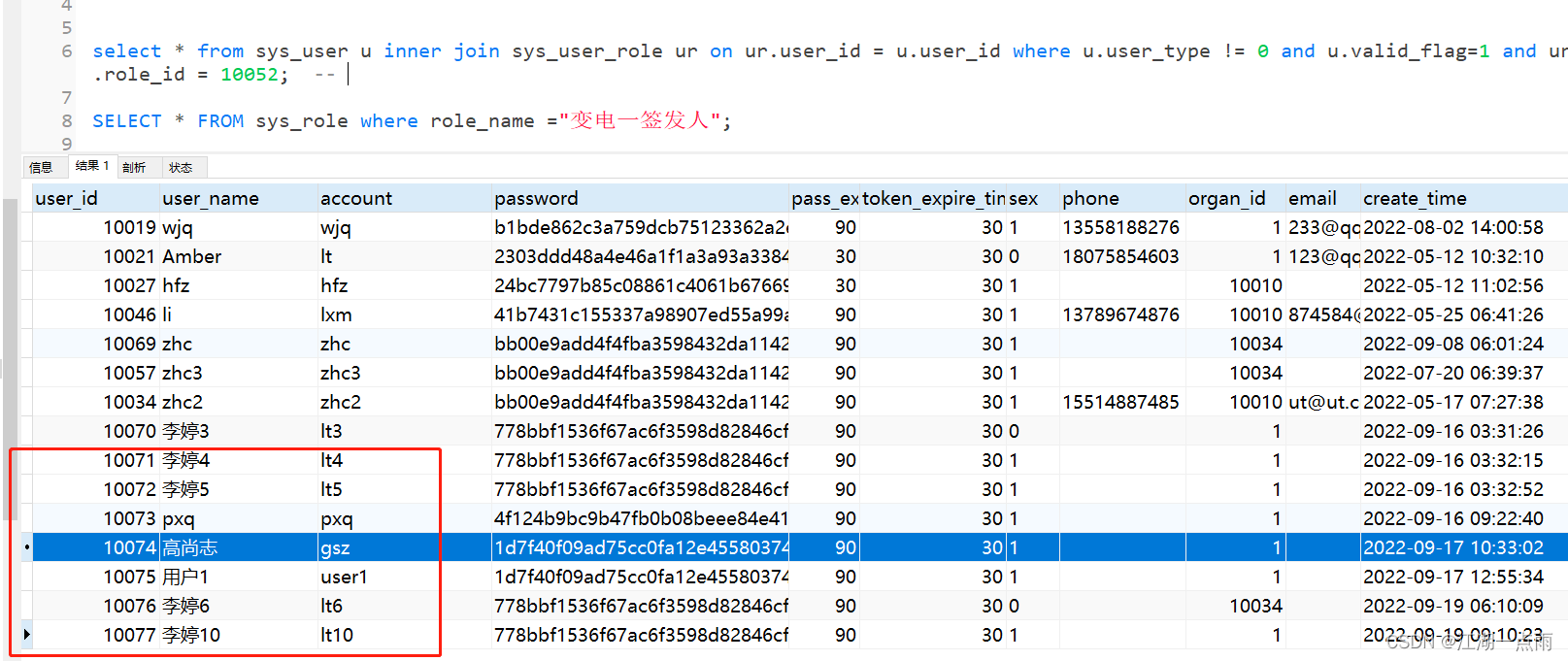Select phone cell 13558188276
This screenshot has width=1568, height=661.
coord(1121,227)
